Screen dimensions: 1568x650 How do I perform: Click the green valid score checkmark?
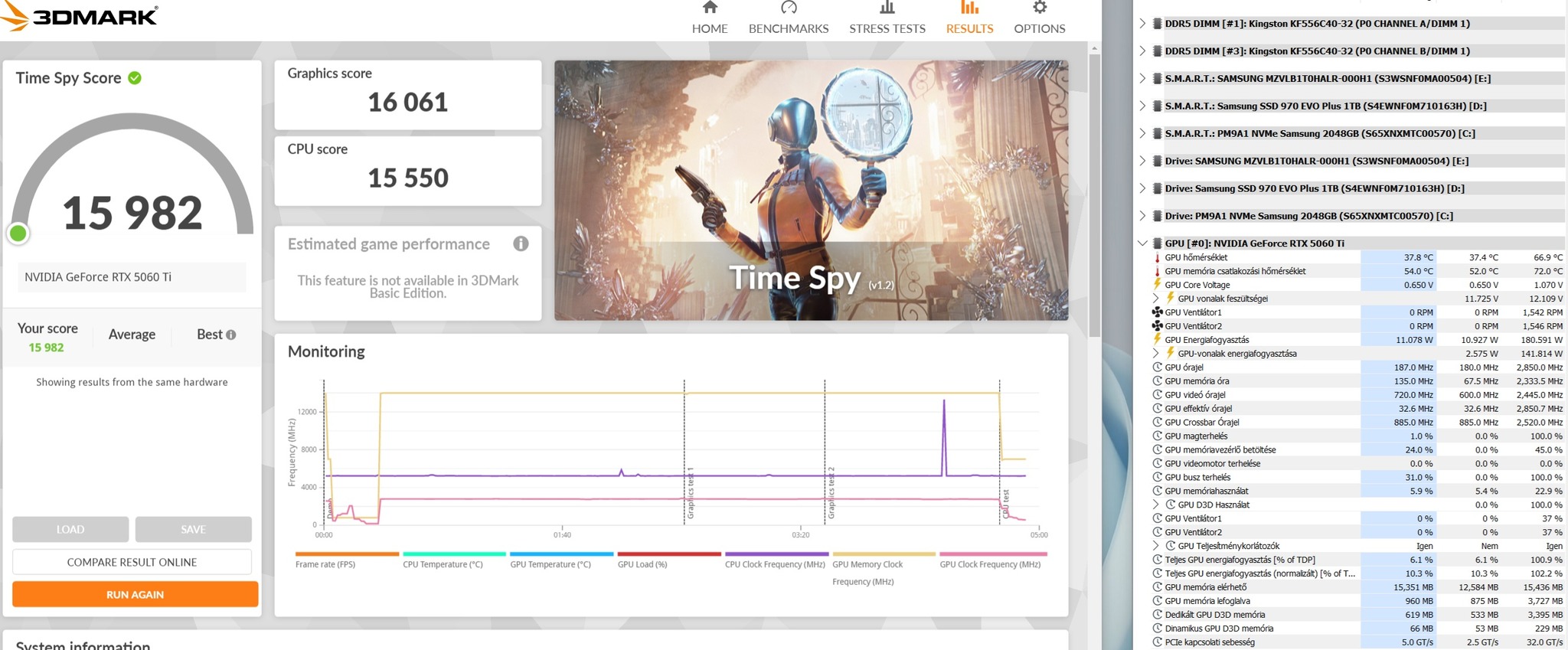135,78
